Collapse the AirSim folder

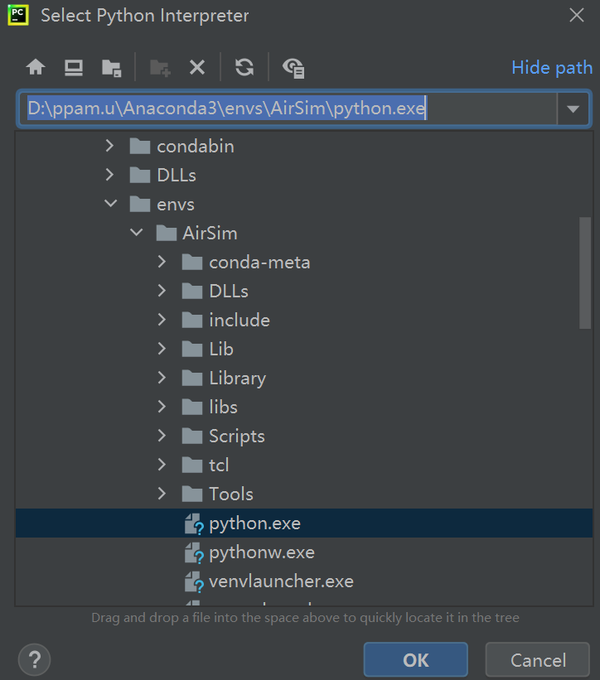(136, 233)
